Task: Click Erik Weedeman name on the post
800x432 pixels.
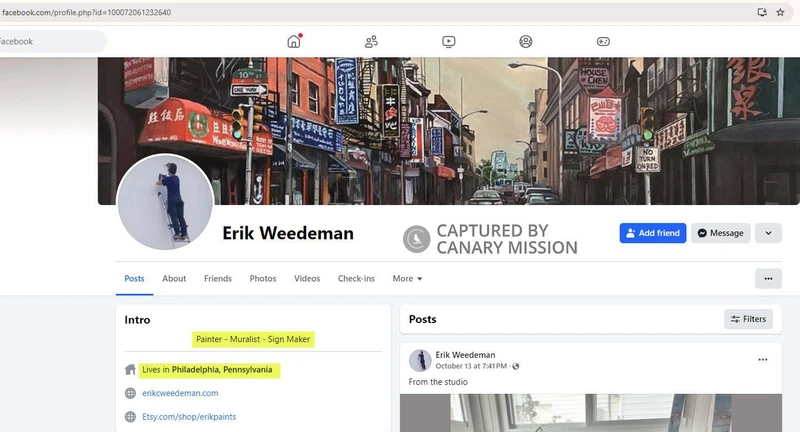Action: point(465,355)
